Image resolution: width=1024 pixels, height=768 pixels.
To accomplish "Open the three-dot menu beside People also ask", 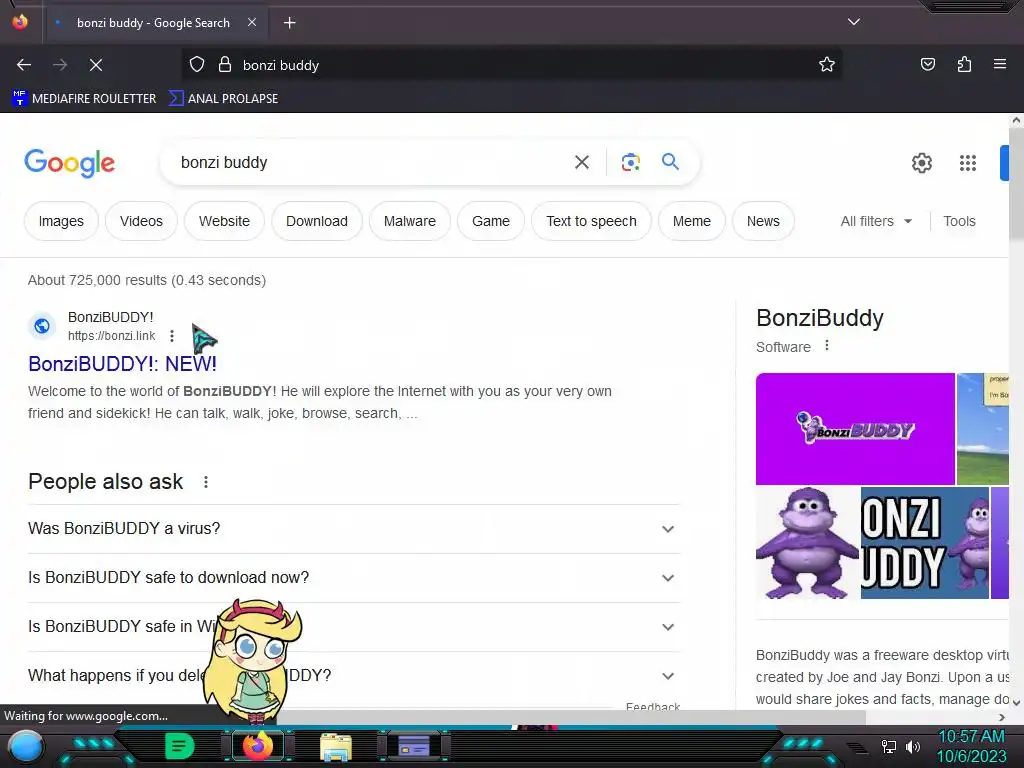I will pyautogui.click(x=206, y=482).
